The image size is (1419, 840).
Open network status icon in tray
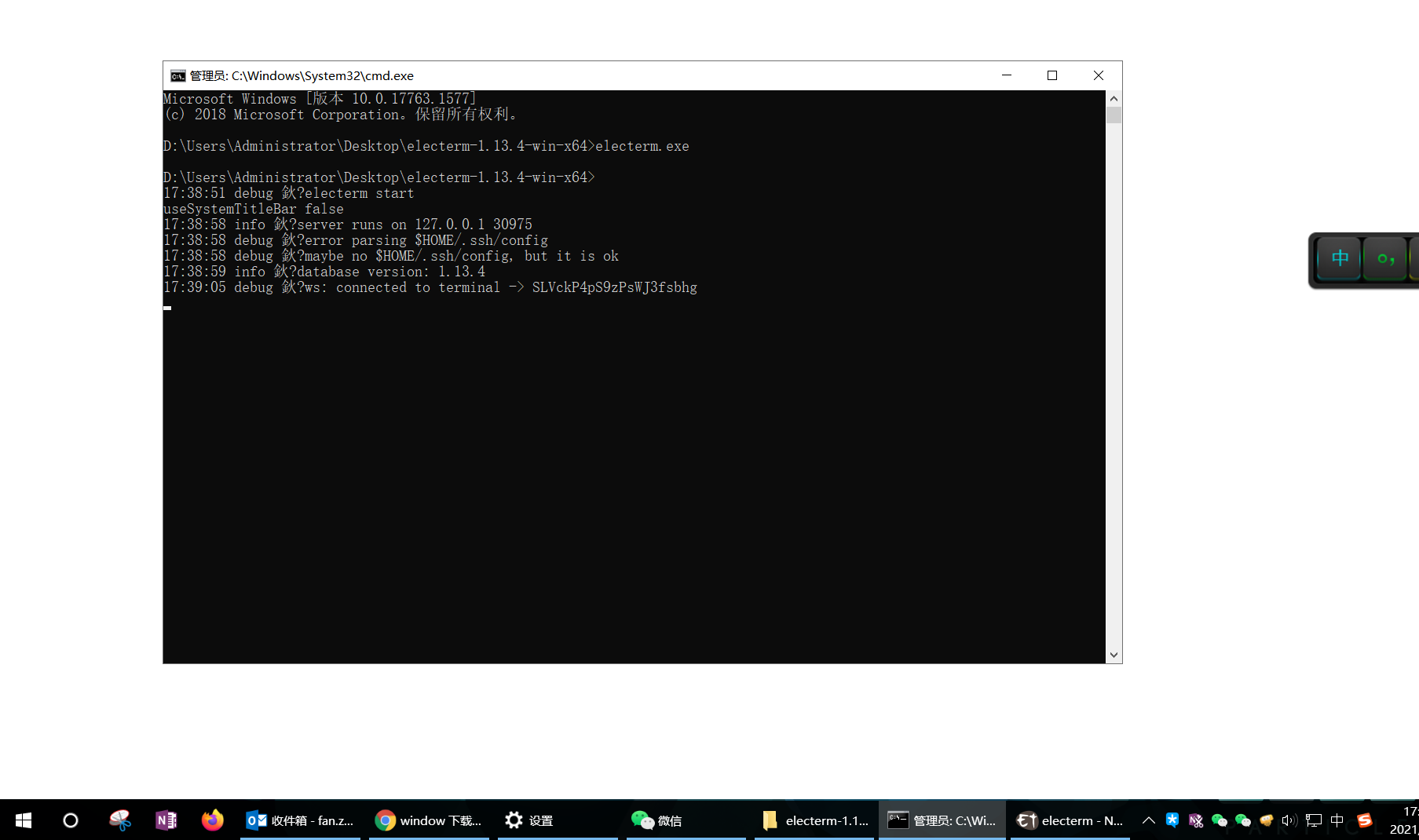click(1314, 820)
